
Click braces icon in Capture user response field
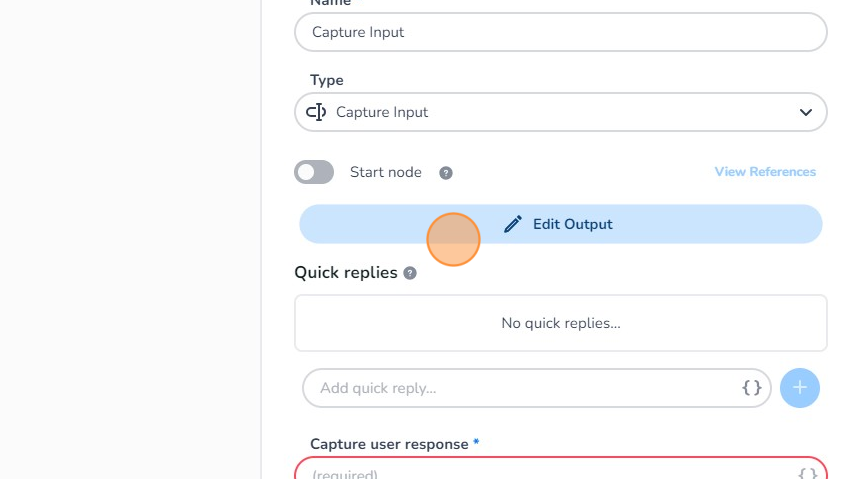click(x=807, y=472)
